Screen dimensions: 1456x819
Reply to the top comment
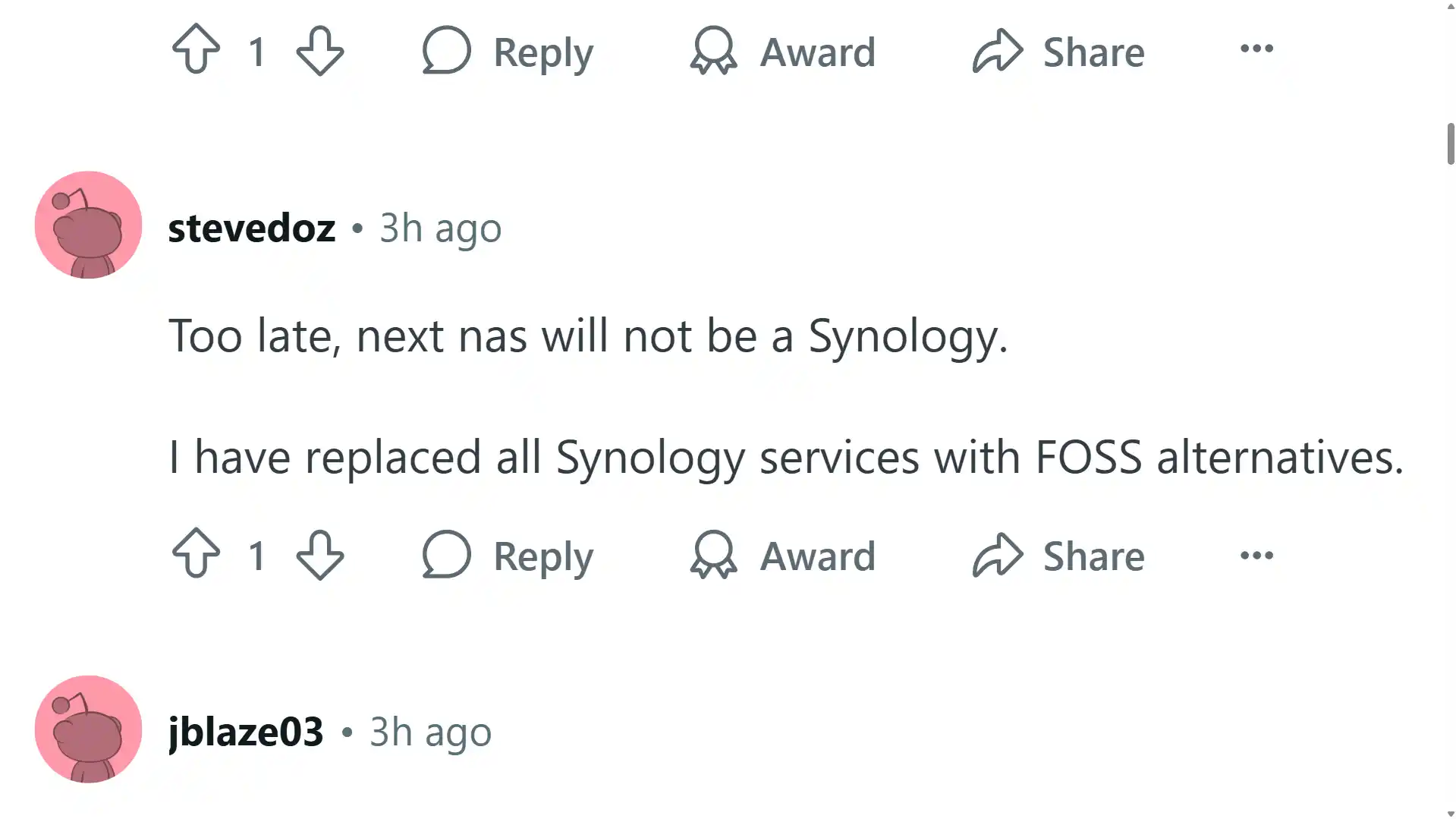(x=508, y=52)
